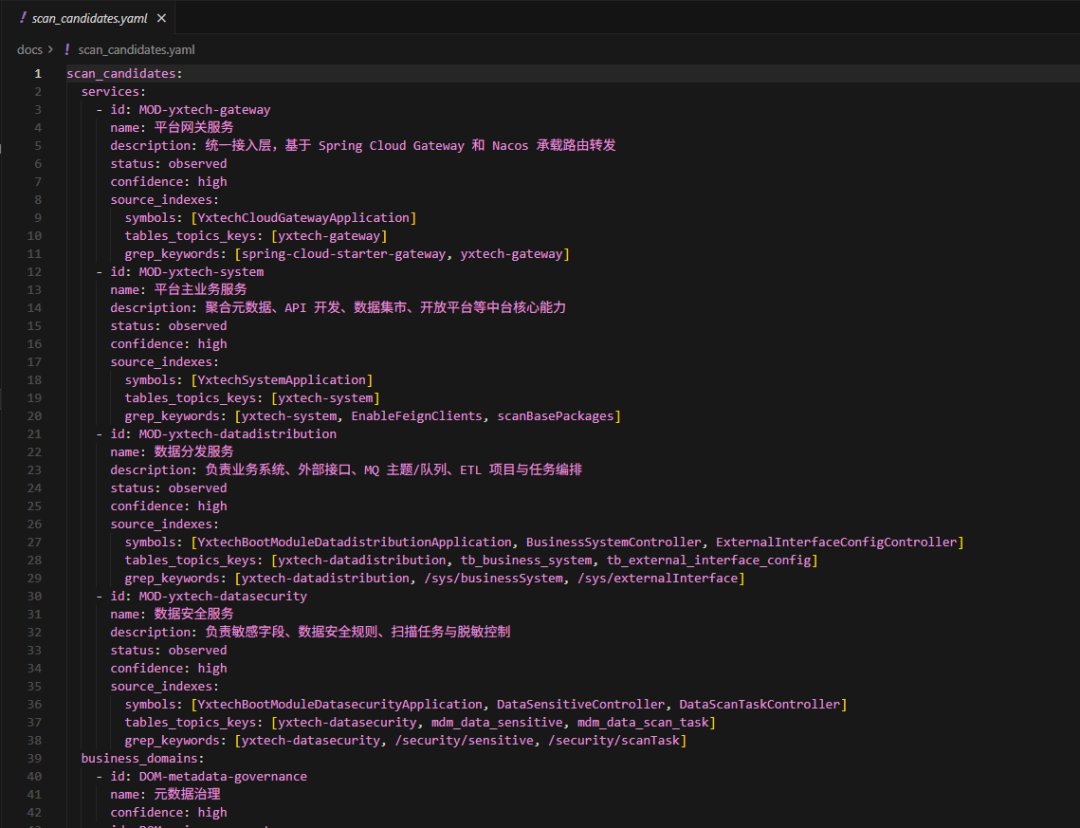1080x828 pixels.
Task: Click line number 21 in the gutter
Action: pos(34,434)
